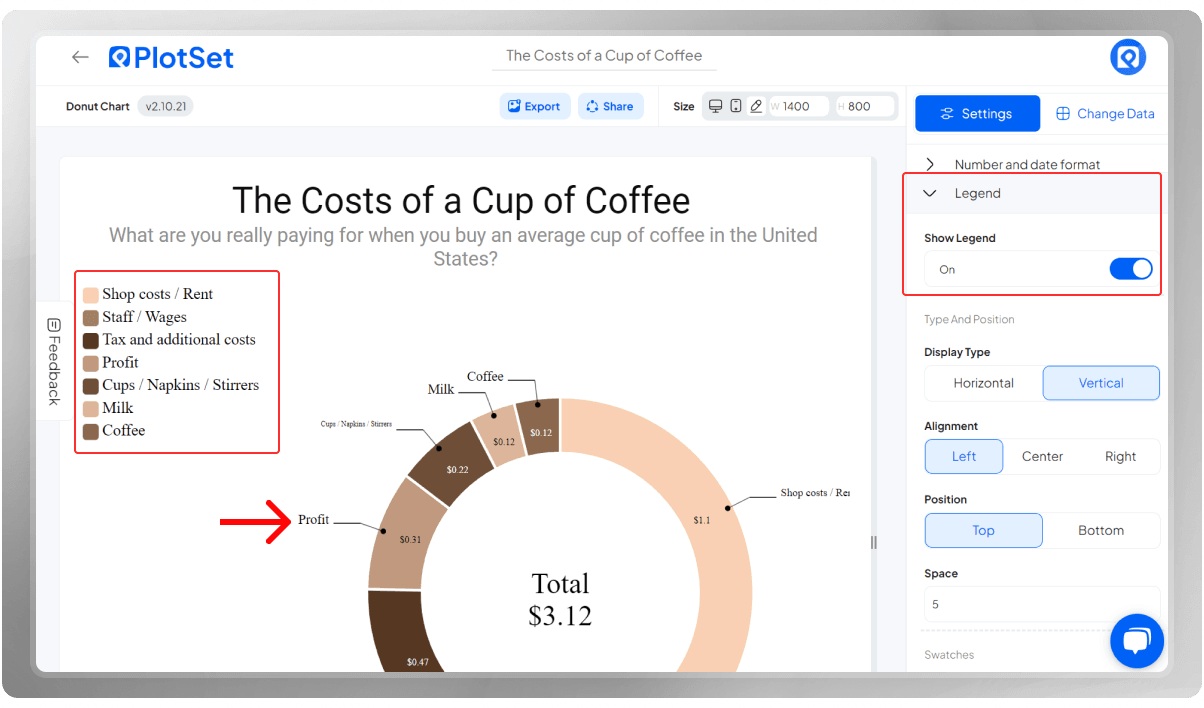
Task: Click Tax and additional costs legend swatch
Action: coord(90,340)
